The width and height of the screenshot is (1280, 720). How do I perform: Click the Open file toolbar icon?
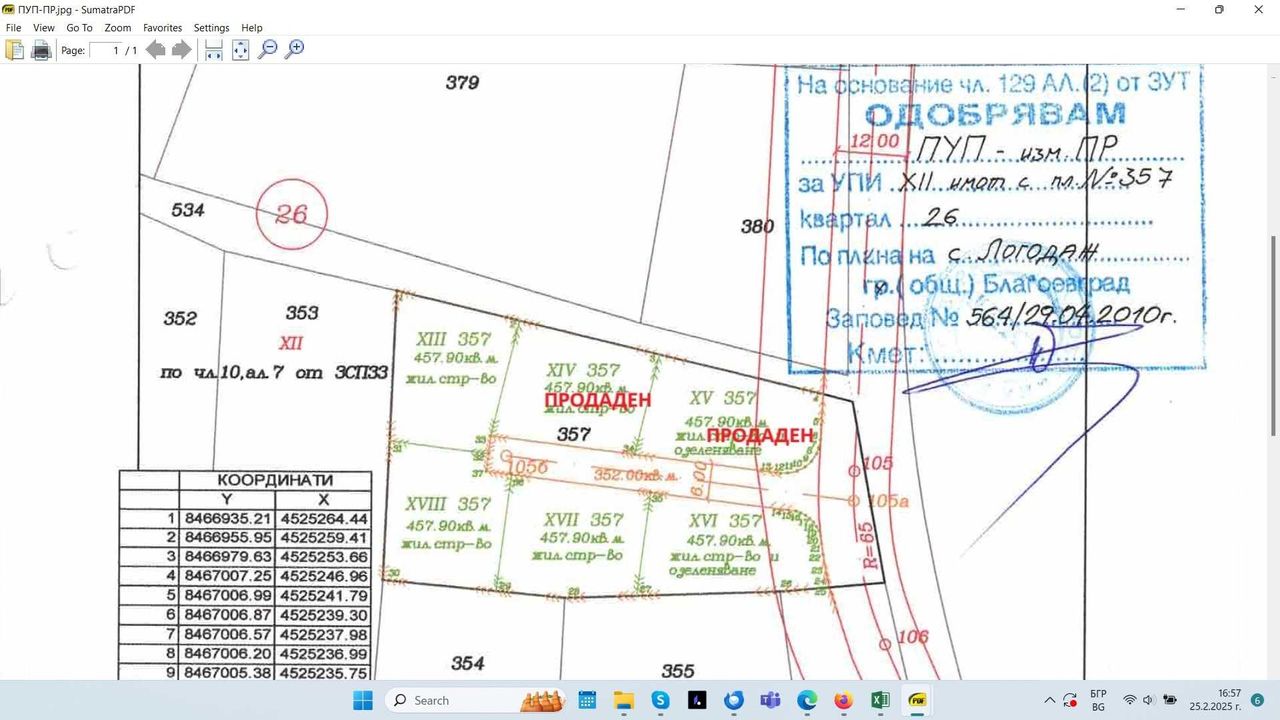[14, 50]
